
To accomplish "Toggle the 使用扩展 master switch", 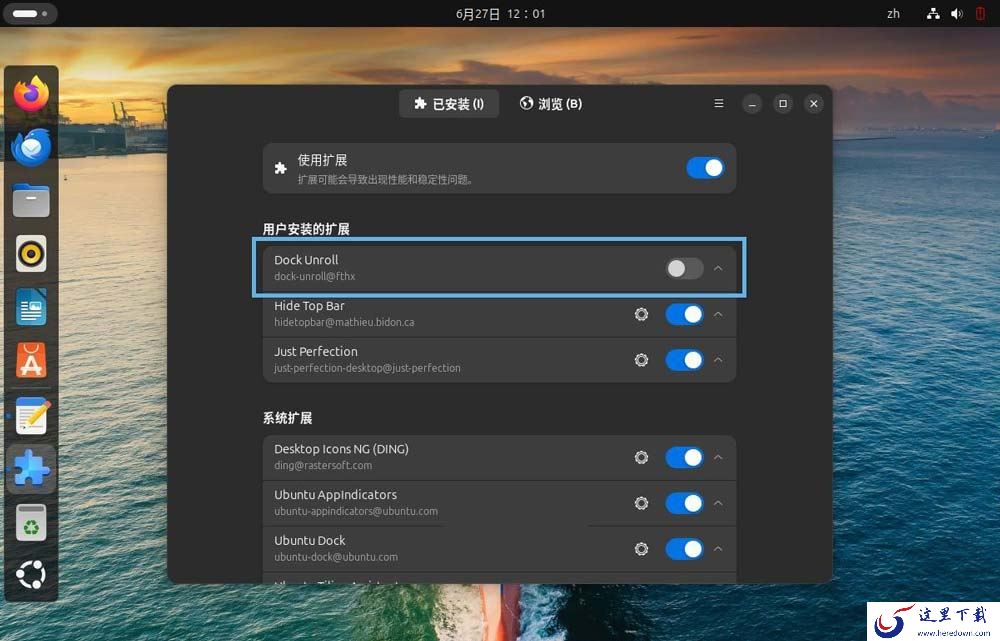I will coord(705,168).
